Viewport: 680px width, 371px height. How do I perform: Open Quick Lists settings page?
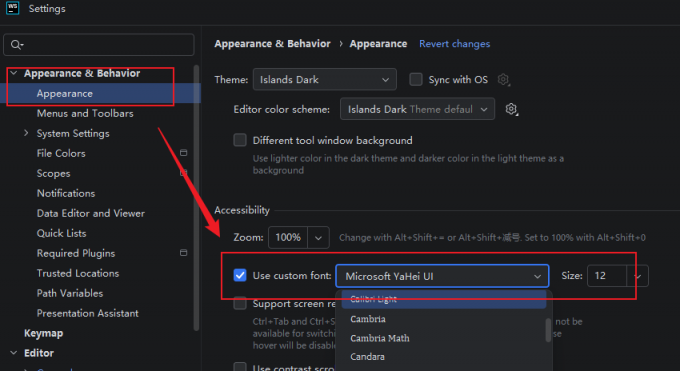62,233
